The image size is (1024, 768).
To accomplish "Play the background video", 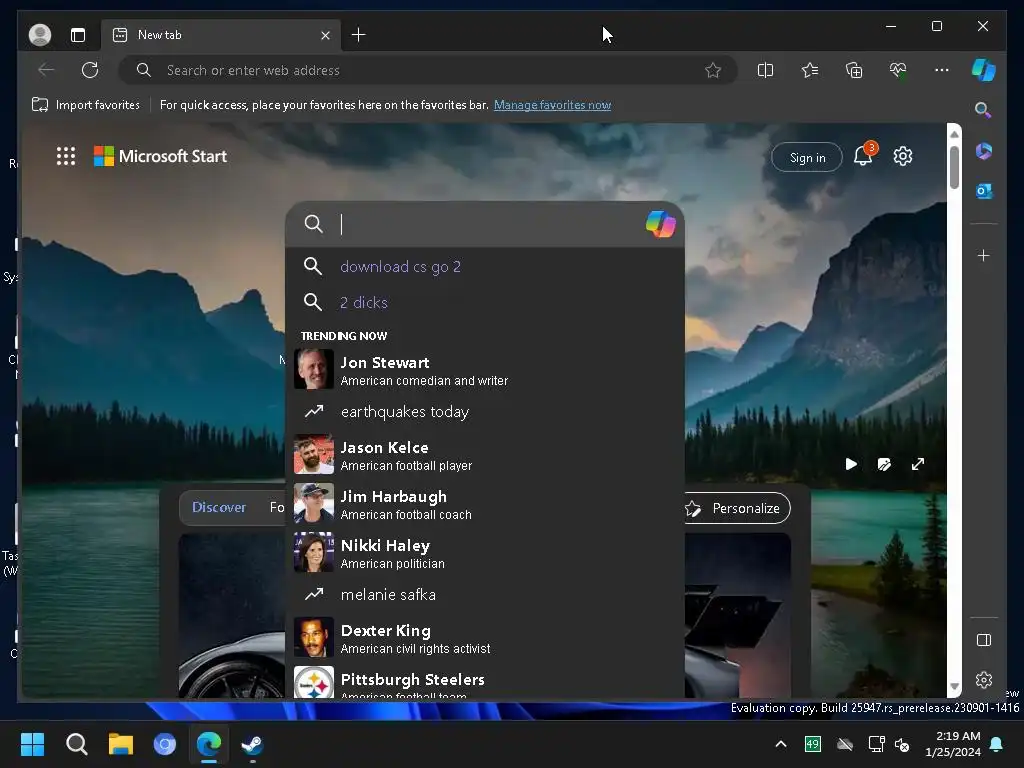I will [x=851, y=464].
